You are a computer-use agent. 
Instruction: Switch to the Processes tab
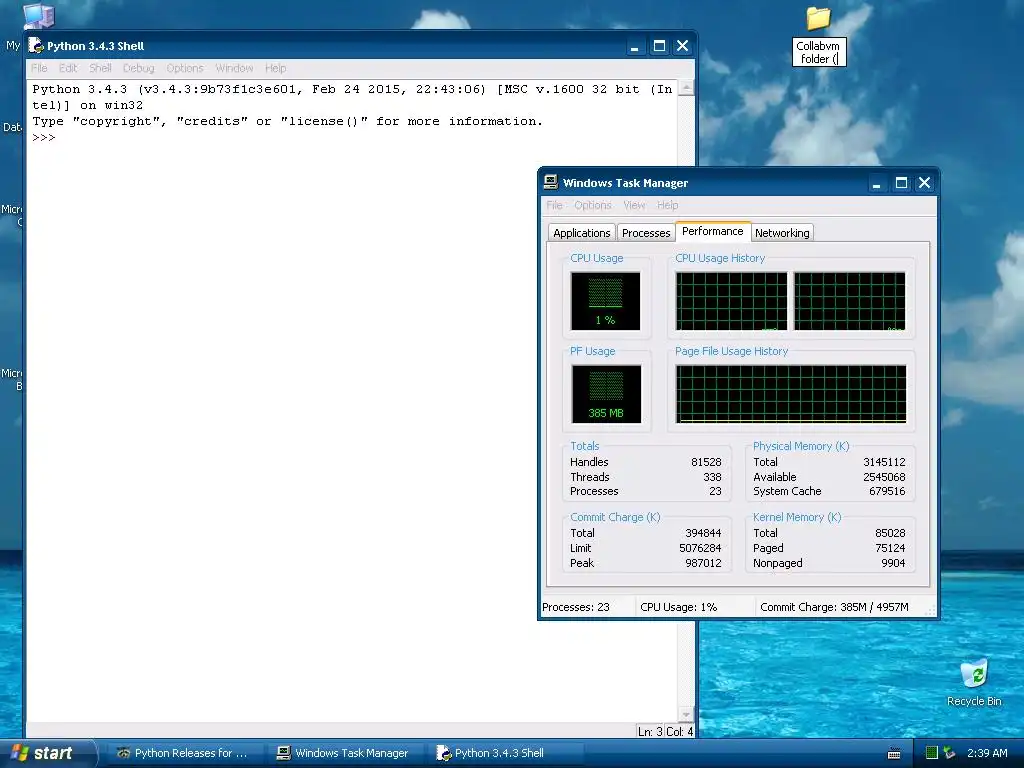pyautogui.click(x=646, y=233)
